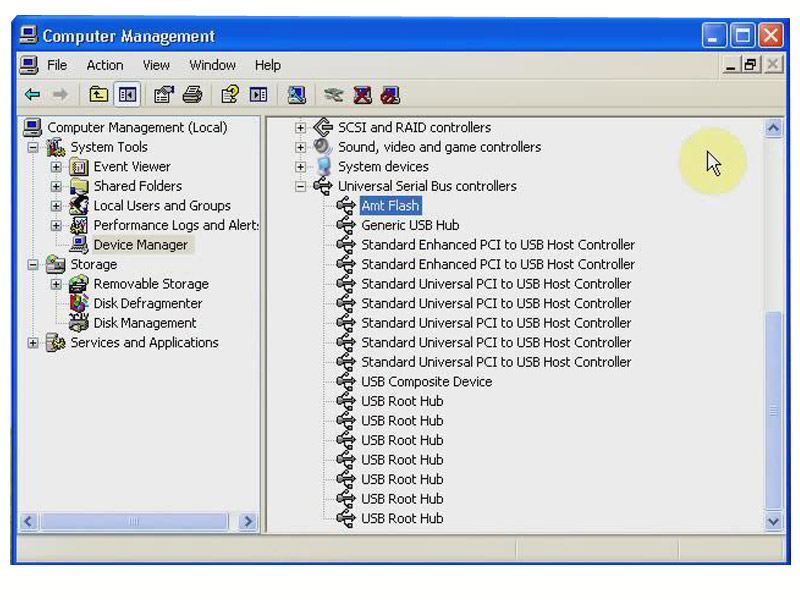This screenshot has width=800, height=600.
Task: Open the Action menu
Action: point(105,65)
